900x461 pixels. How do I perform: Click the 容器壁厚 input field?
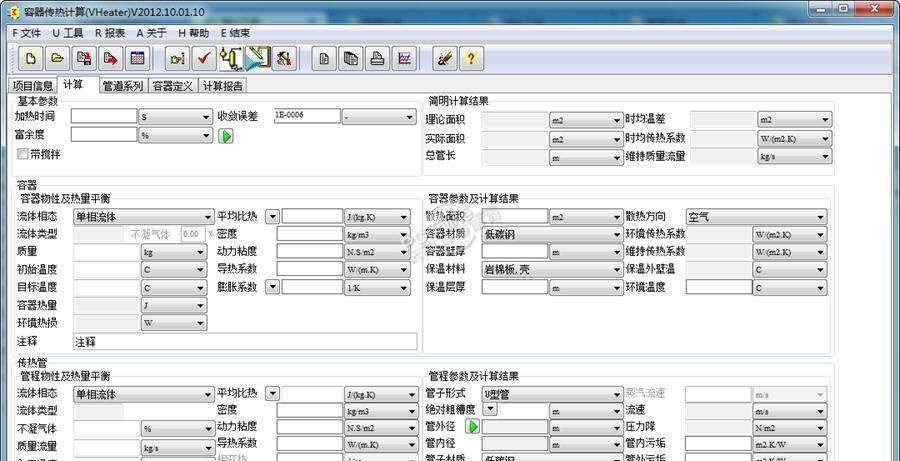pyautogui.click(x=515, y=251)
